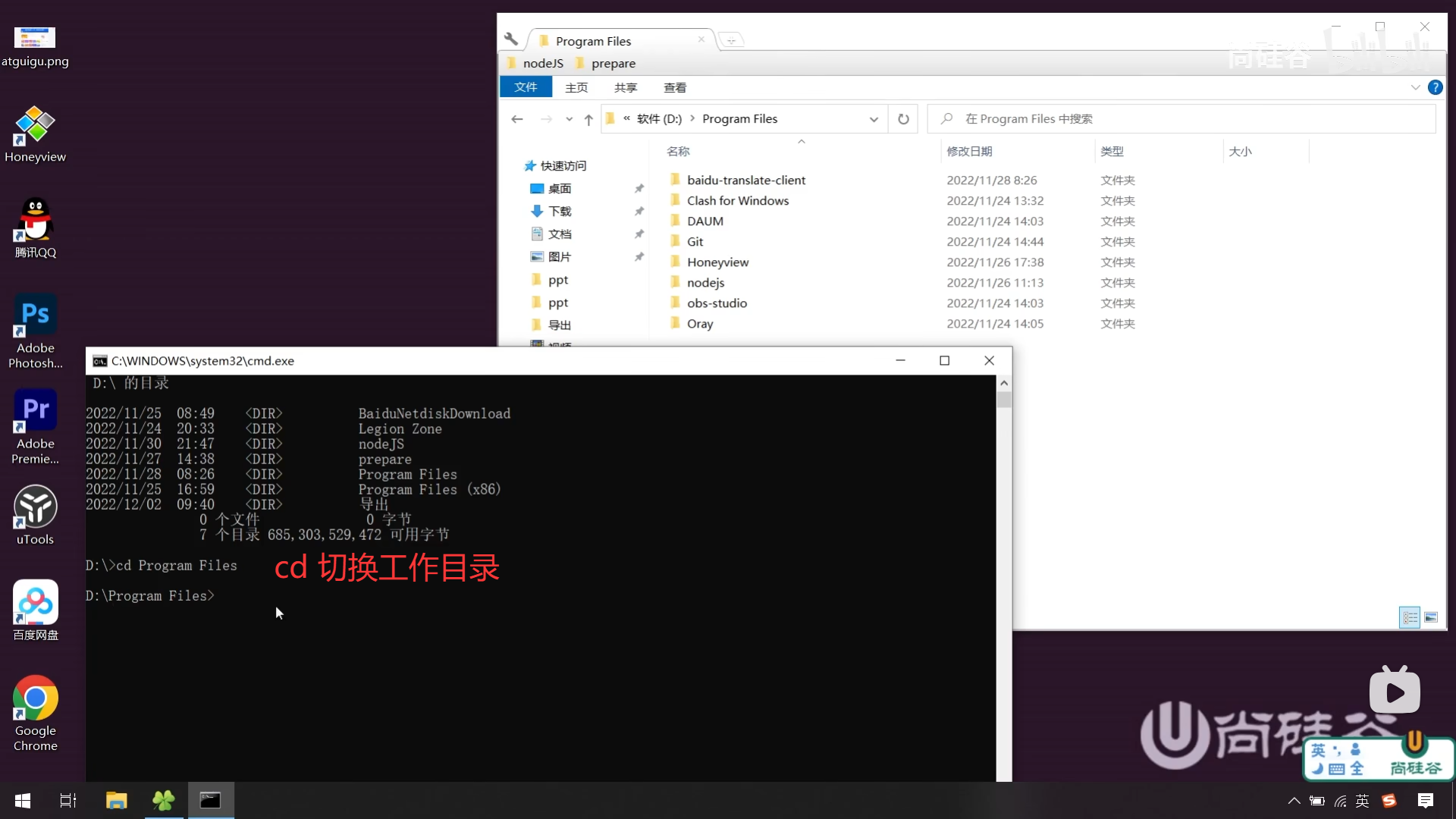Click the 修改日期 column header
Viewport: 1456px width, 819px height.
tap(969, 152)
